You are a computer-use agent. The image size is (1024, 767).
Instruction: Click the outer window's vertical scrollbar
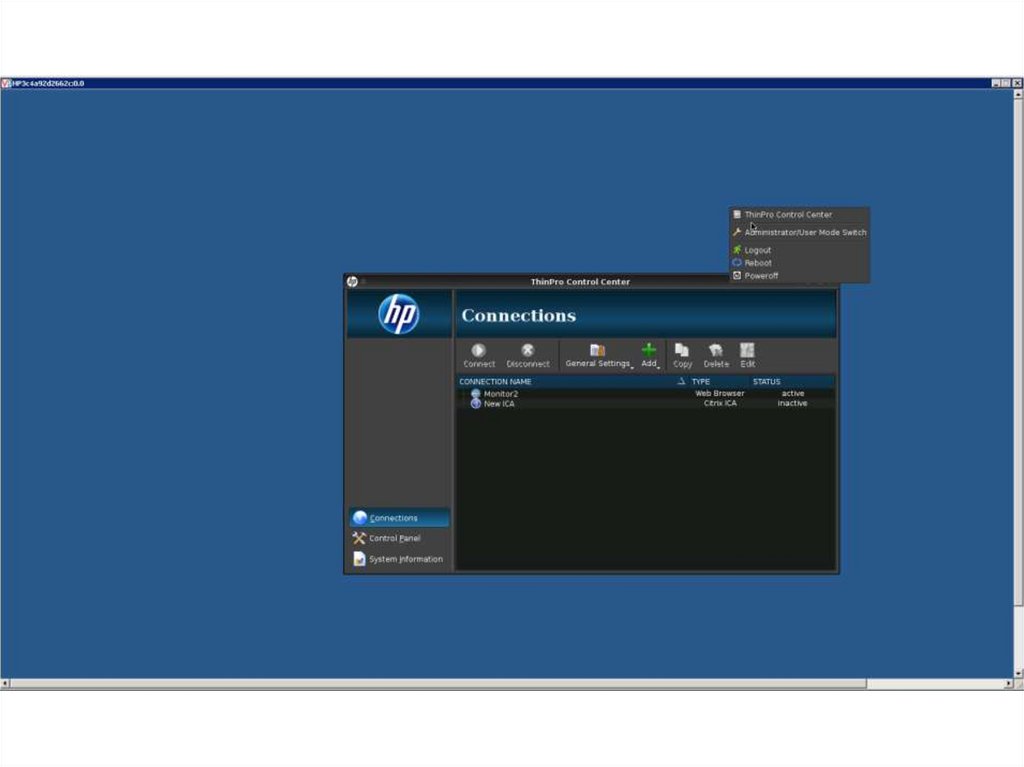[1018, 353]
